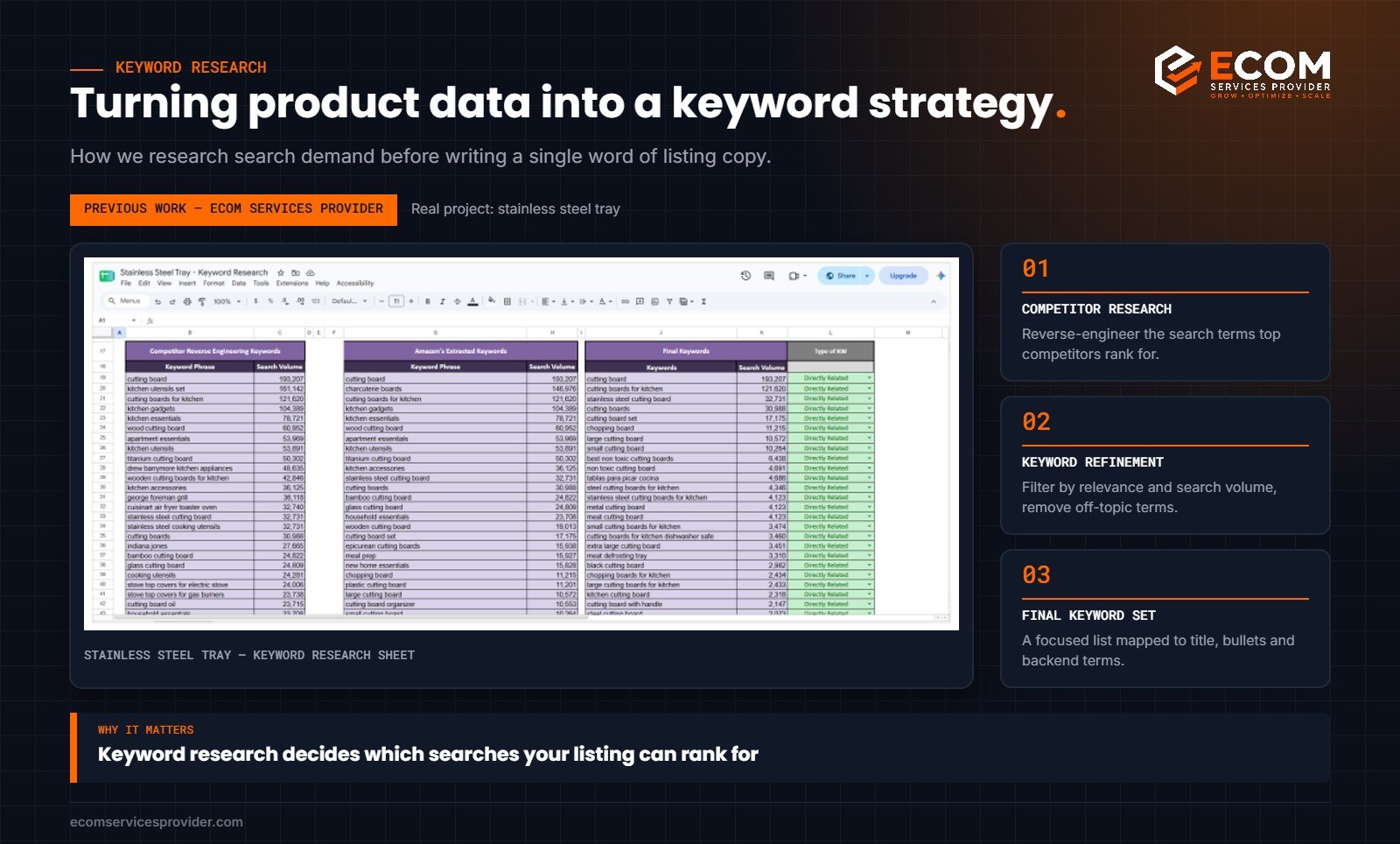Screen dimensions: 1400x844
Task: Open the File menu
Action: tap(126, 283)
